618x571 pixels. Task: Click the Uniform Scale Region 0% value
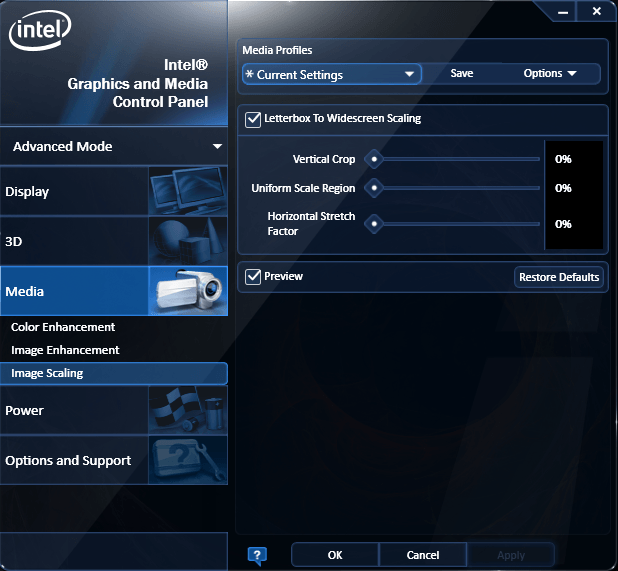[563, 188]
